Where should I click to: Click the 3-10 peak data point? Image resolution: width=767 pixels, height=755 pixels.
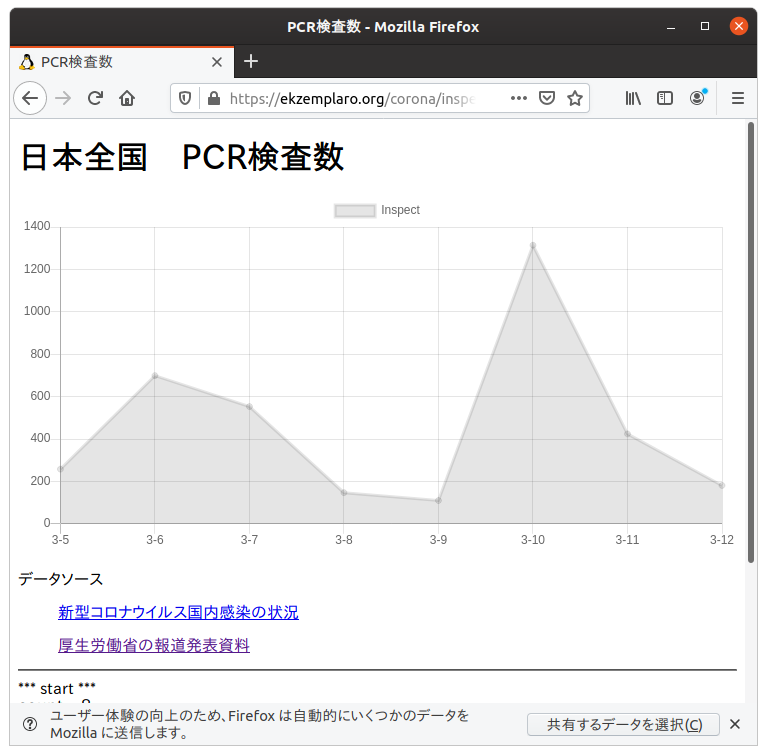[533, 246]
